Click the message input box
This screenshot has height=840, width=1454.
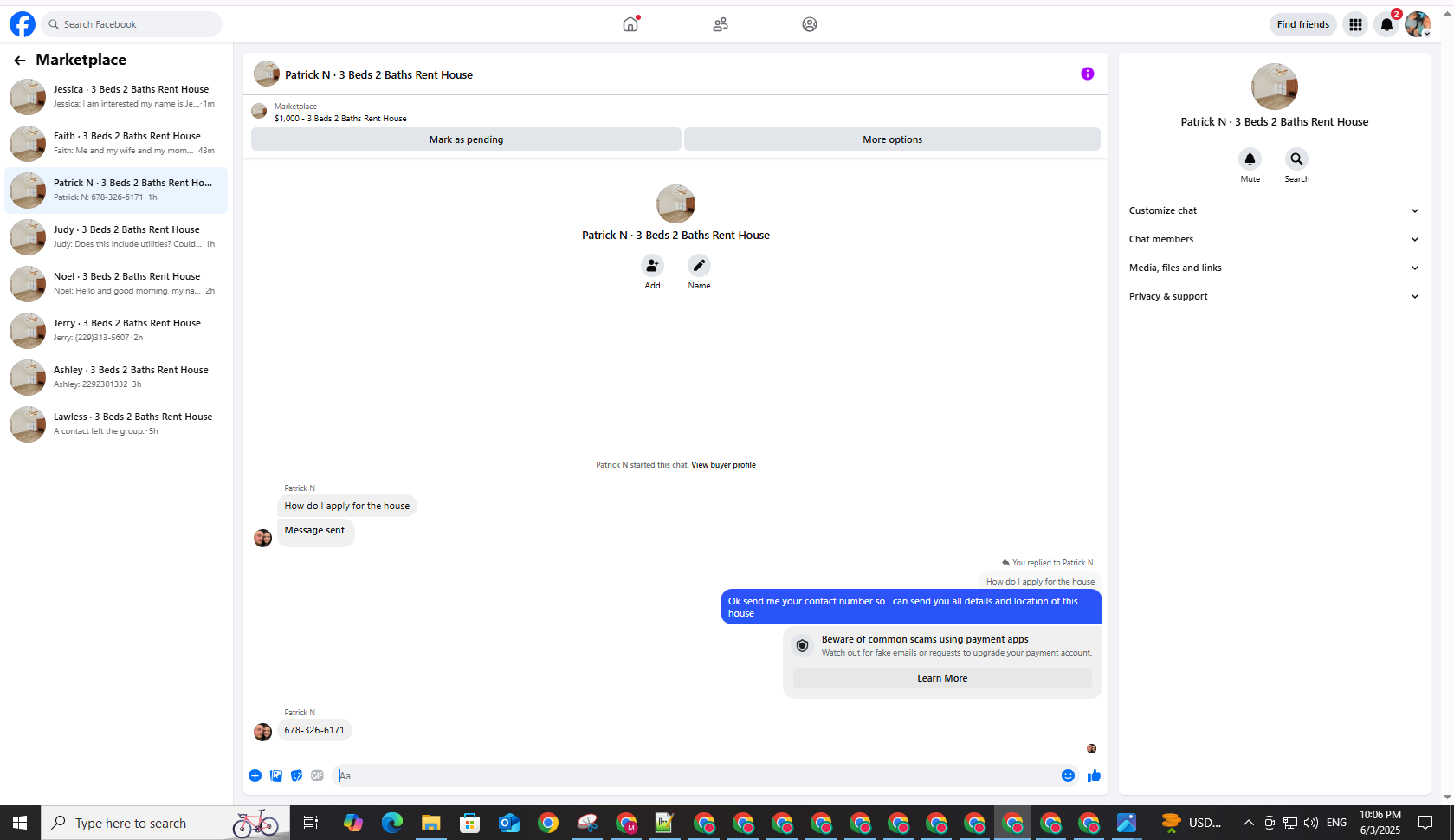[x=695, y=776]
